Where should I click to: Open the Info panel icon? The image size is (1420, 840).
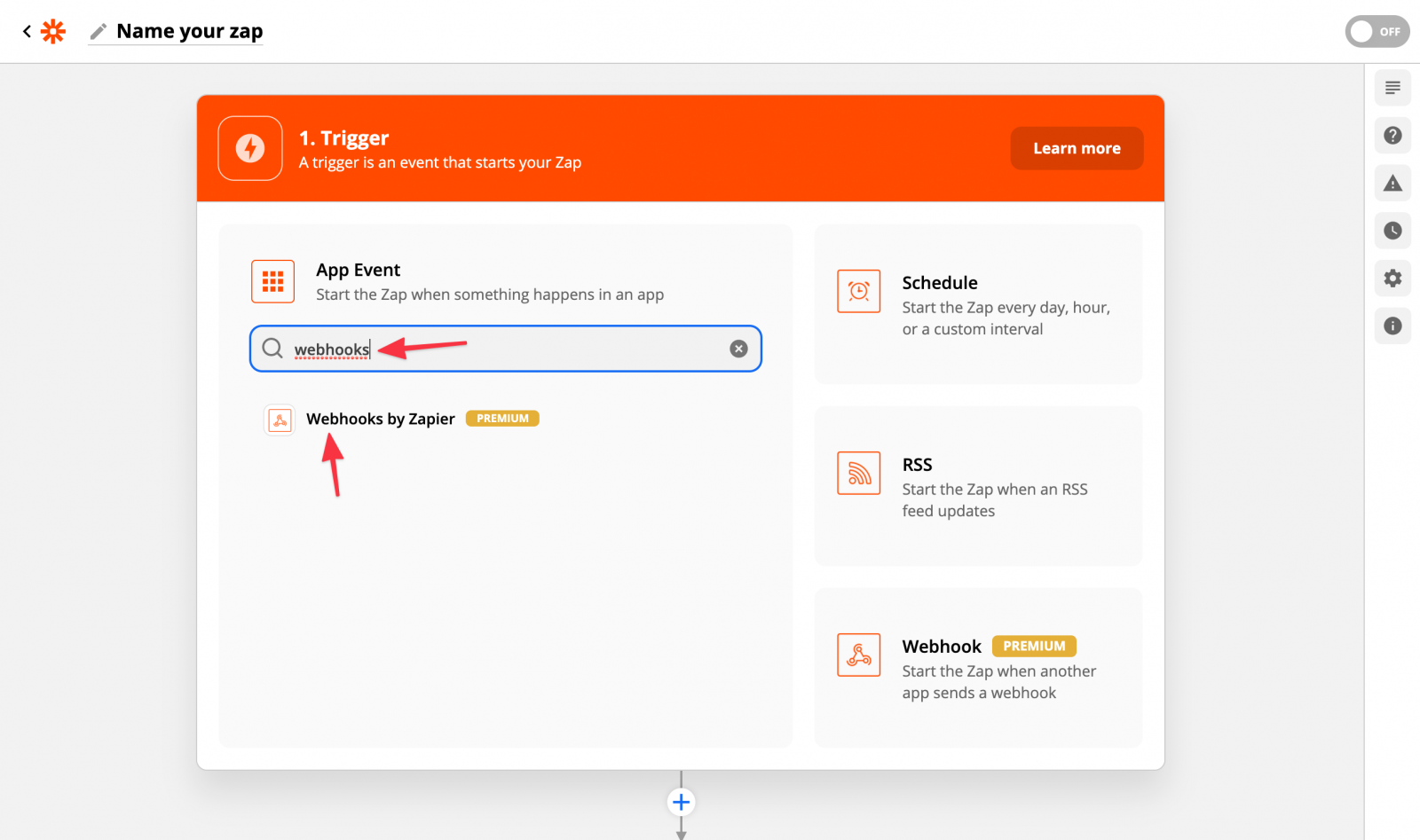tap(1392, 326)
